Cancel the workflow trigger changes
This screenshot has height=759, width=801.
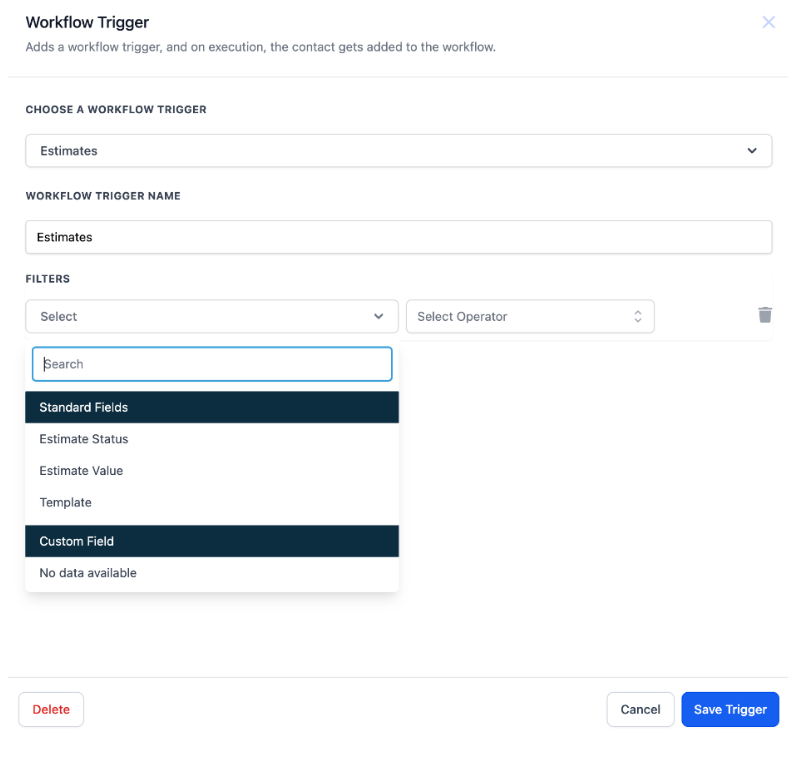coord(640,709)
